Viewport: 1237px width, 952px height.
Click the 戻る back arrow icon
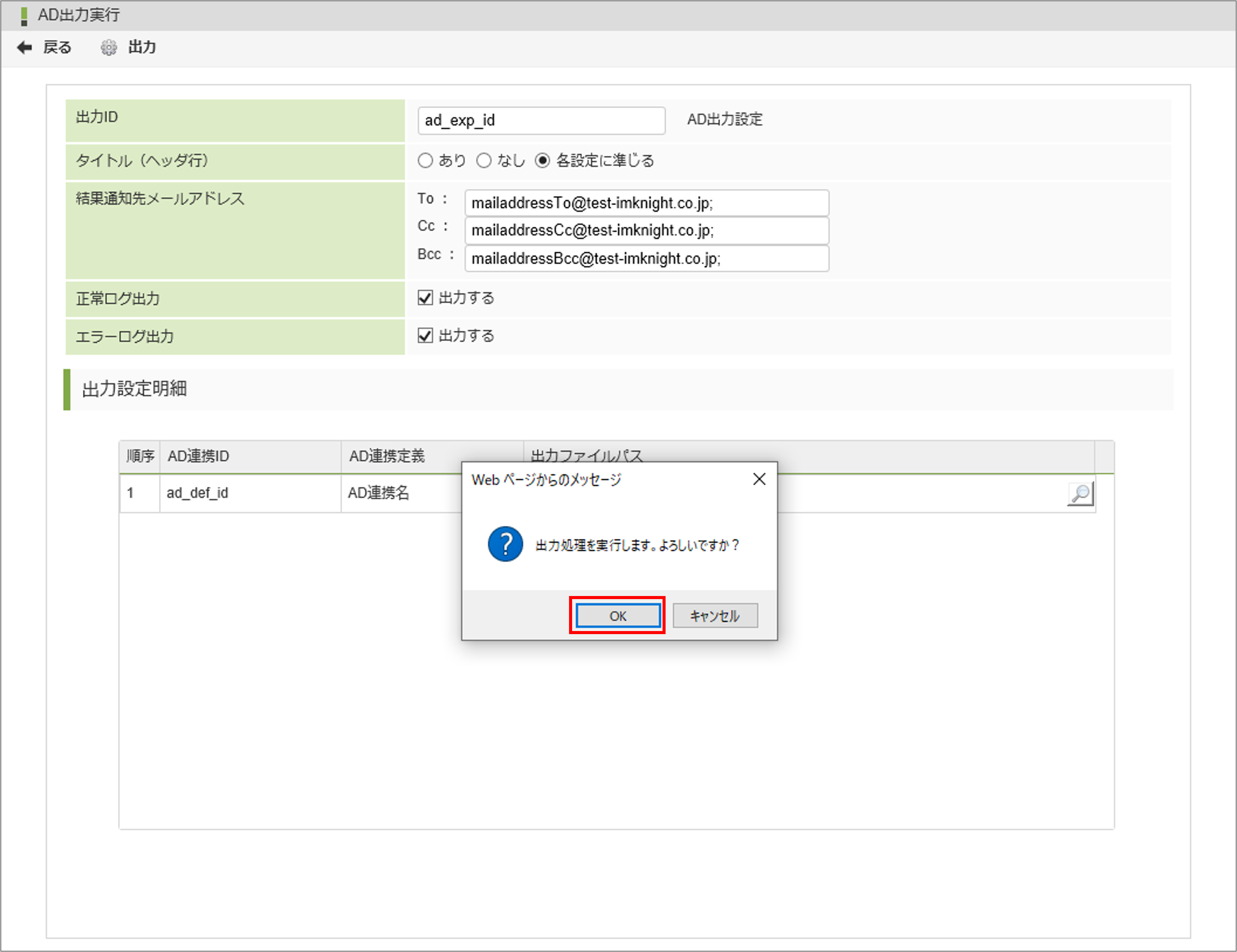[24, 48]
